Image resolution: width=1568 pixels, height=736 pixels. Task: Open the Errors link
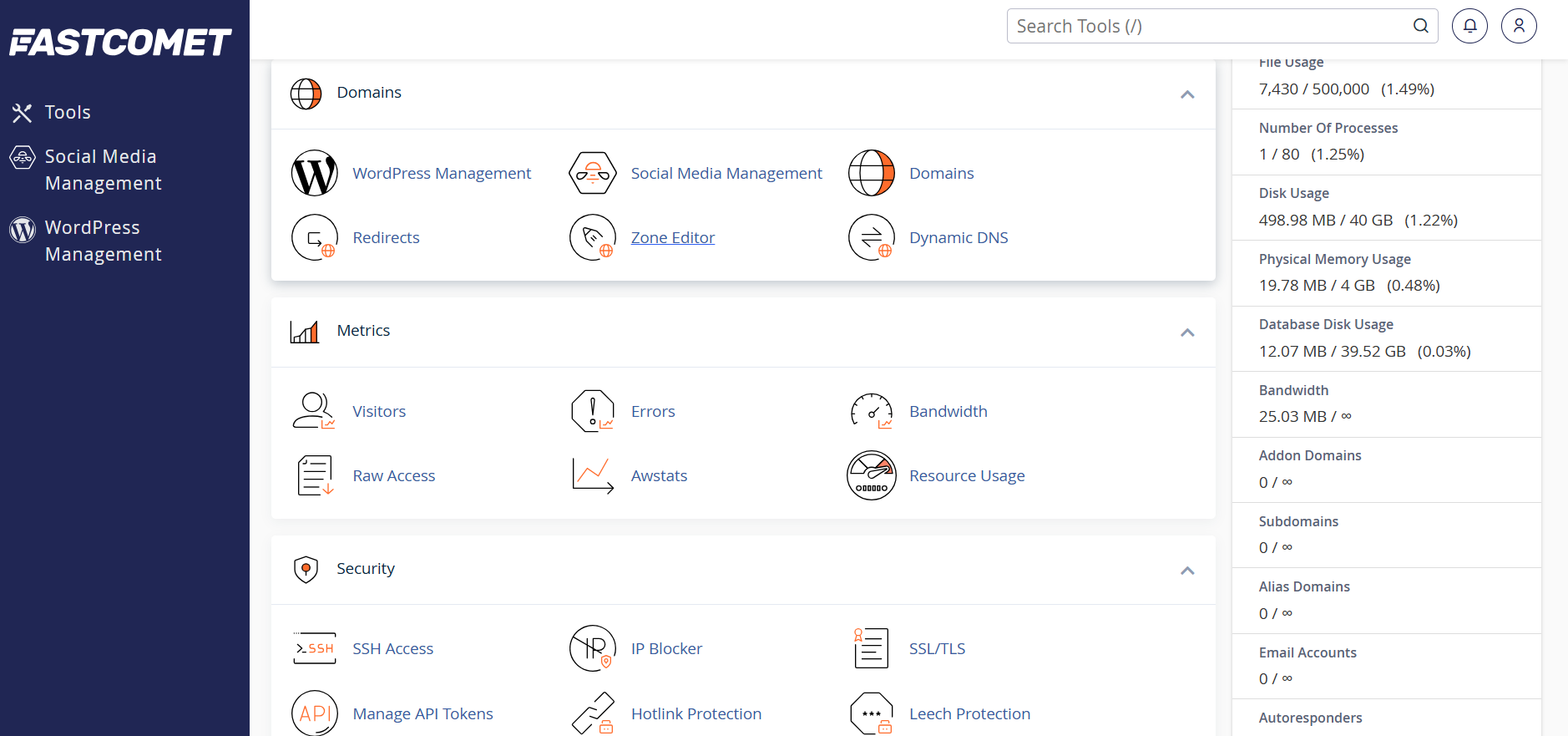[653, 411]
